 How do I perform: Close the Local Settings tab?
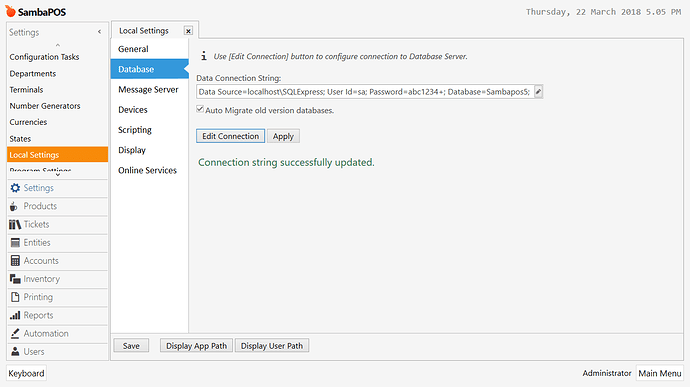click(188, 31)
